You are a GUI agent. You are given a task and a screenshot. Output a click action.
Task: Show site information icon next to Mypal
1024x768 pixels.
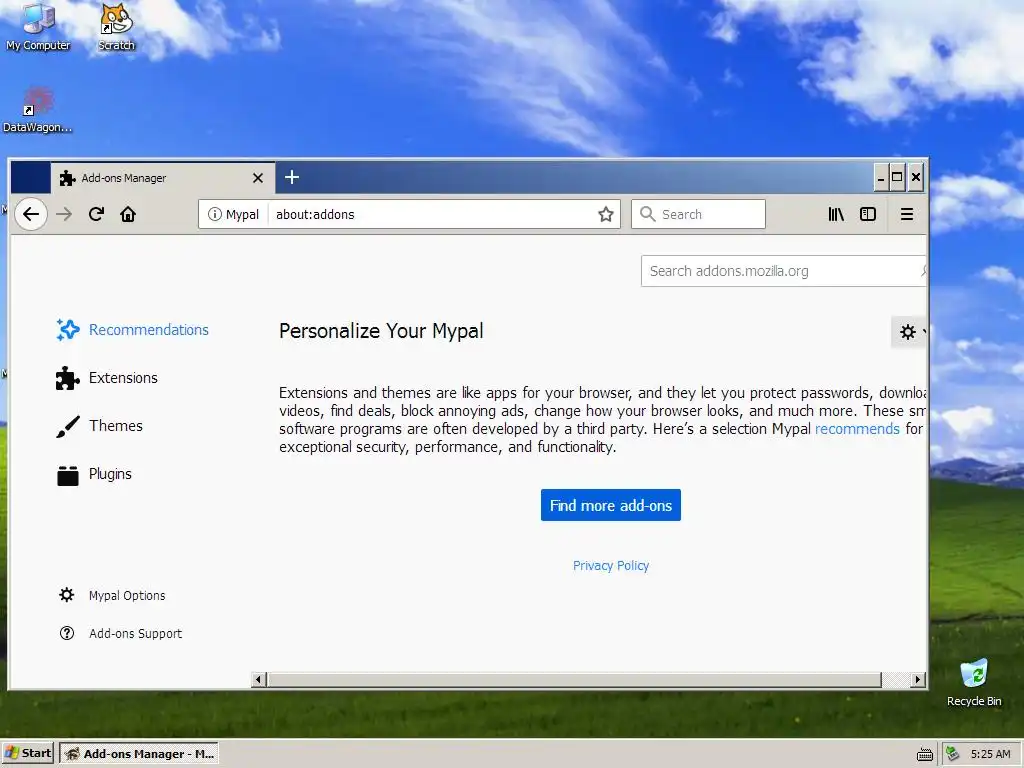pyautogui.click(x=215, y=214)
